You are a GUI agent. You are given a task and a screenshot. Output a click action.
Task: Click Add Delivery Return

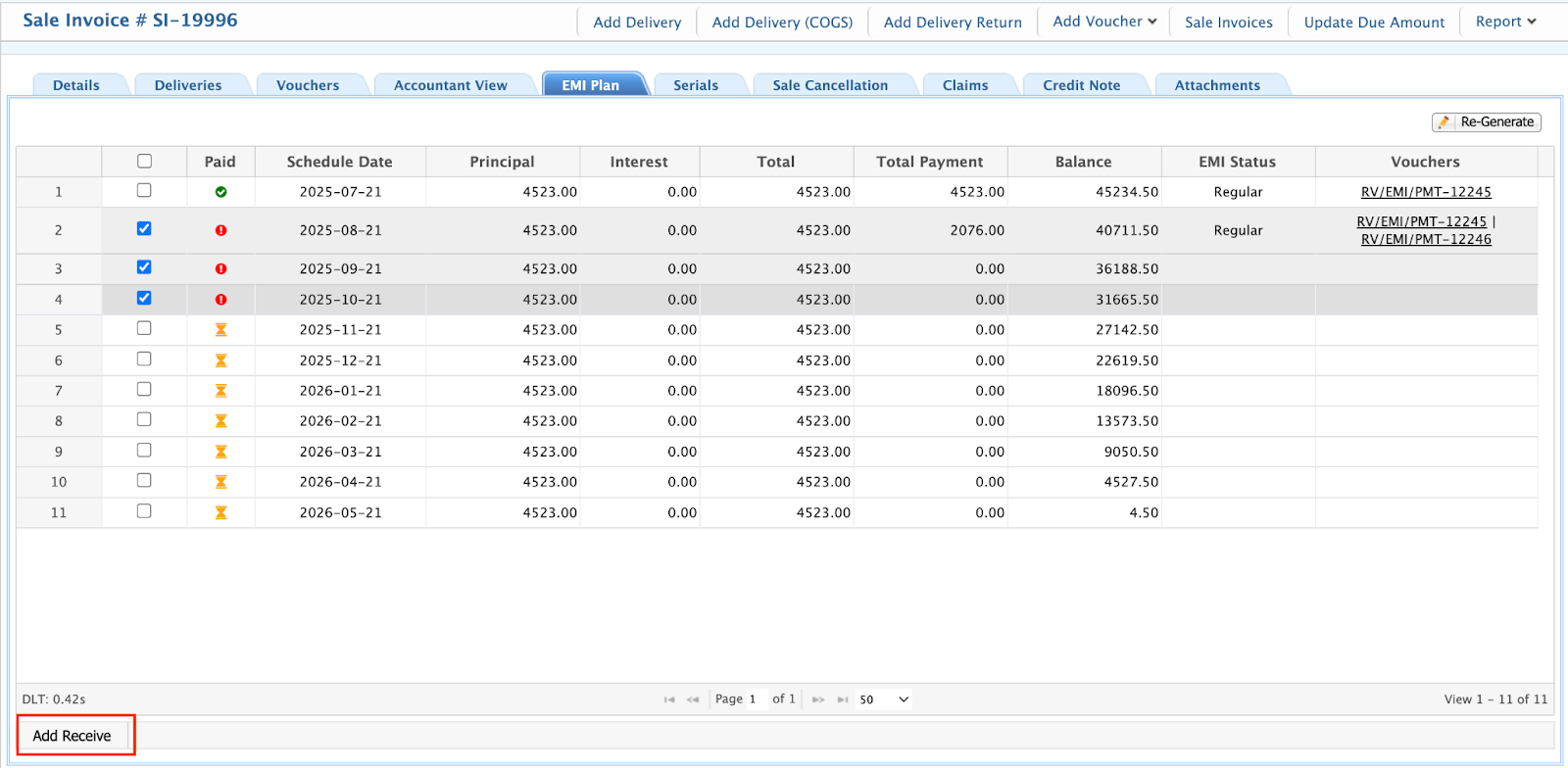953,22
